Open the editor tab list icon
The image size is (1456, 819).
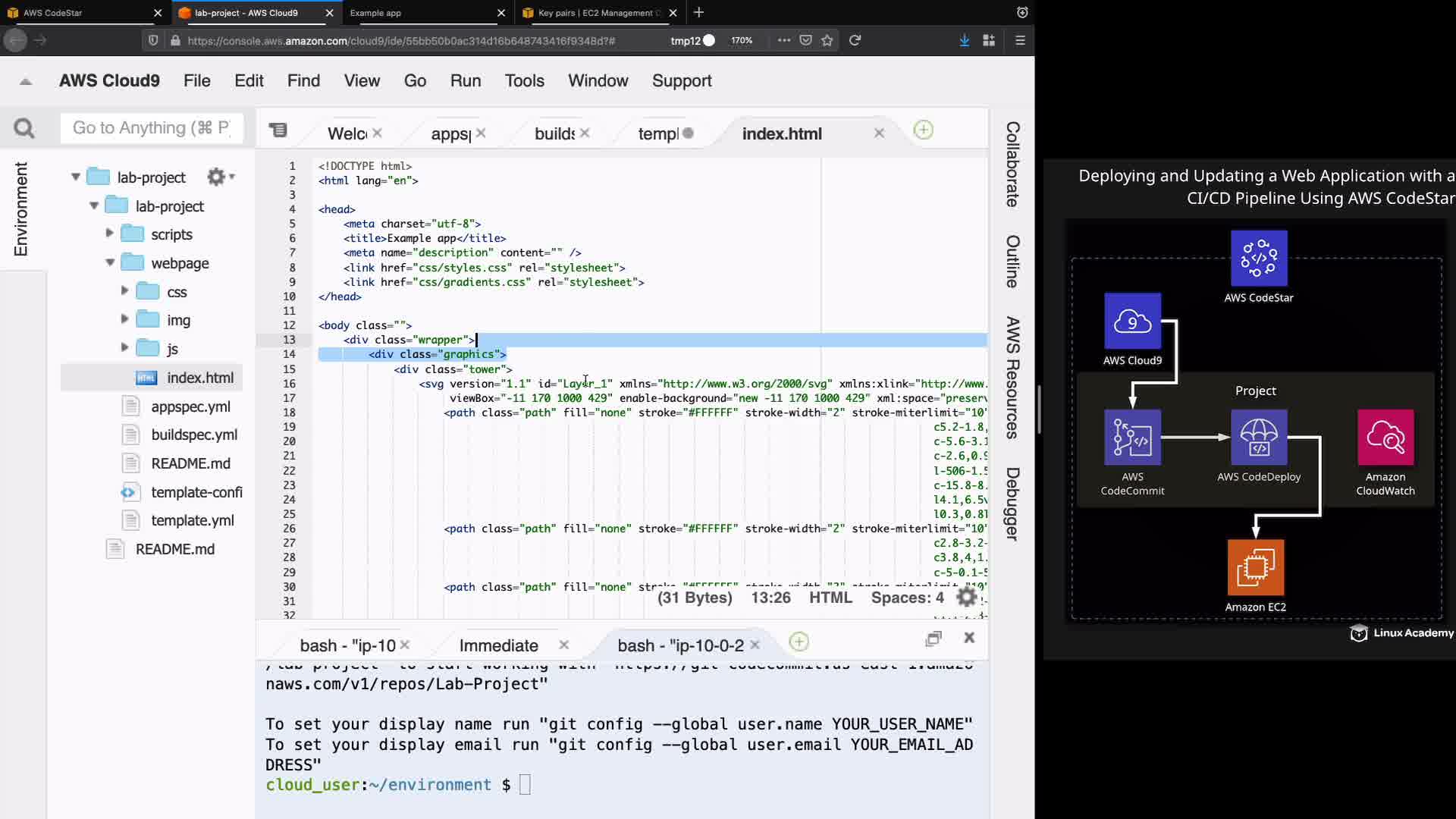pos(278,130)
